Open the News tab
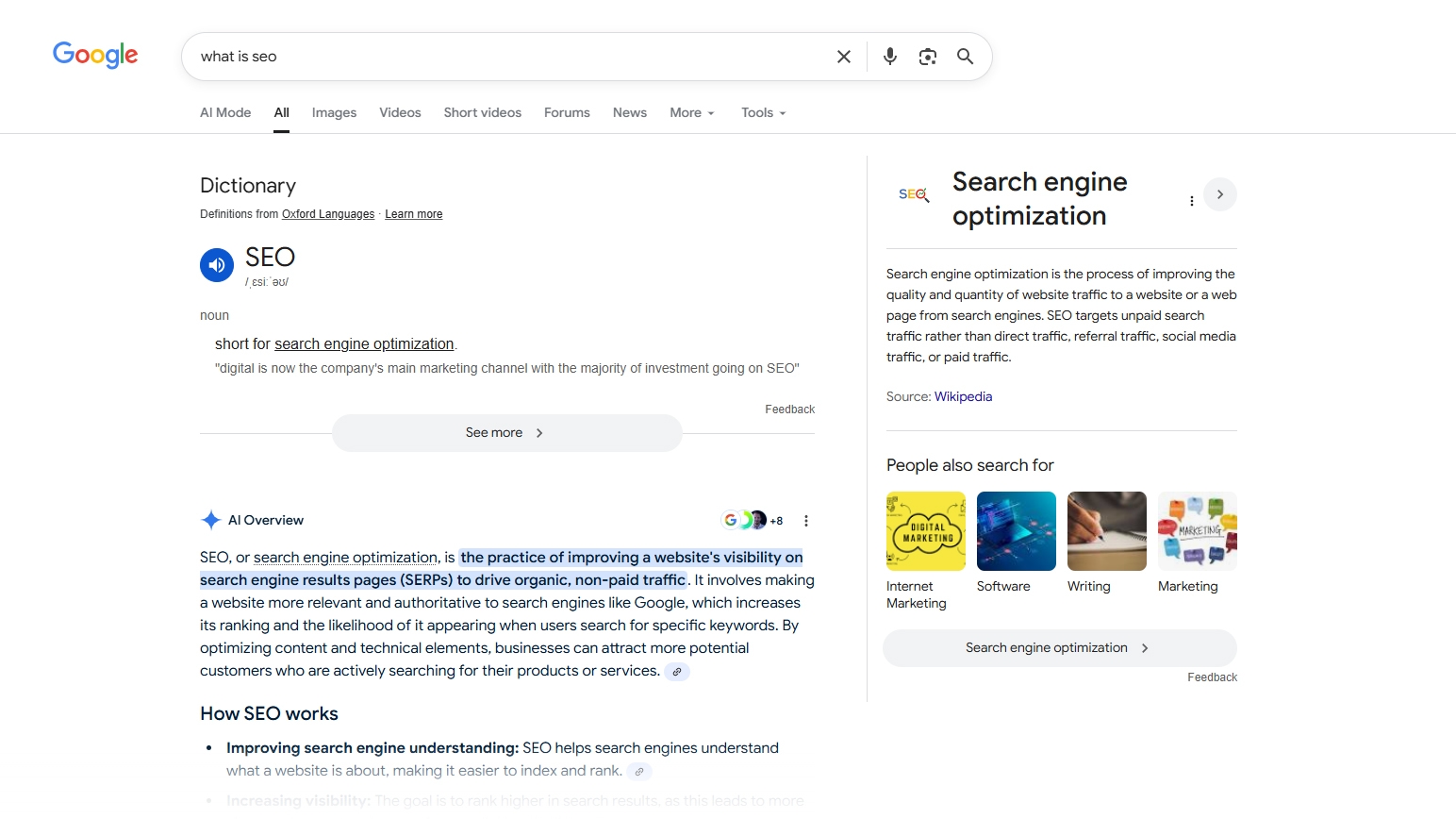 coord(629,112)
